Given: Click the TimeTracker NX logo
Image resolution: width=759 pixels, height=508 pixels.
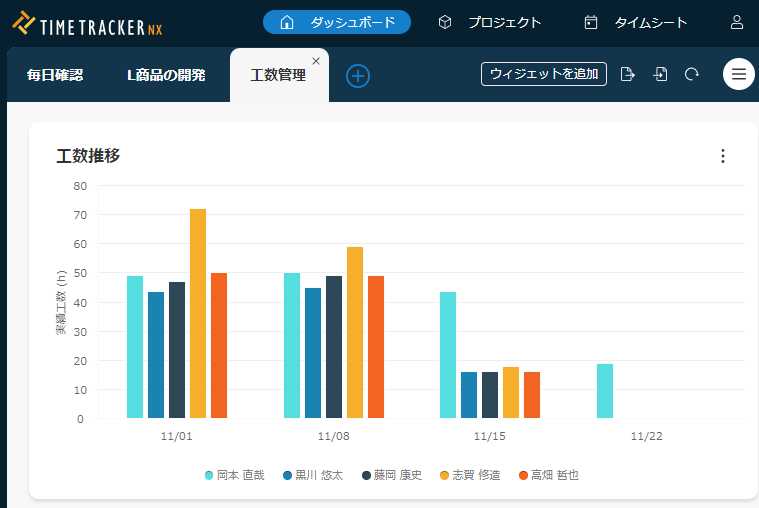Looking at the screenshot, I should (87, 23).
